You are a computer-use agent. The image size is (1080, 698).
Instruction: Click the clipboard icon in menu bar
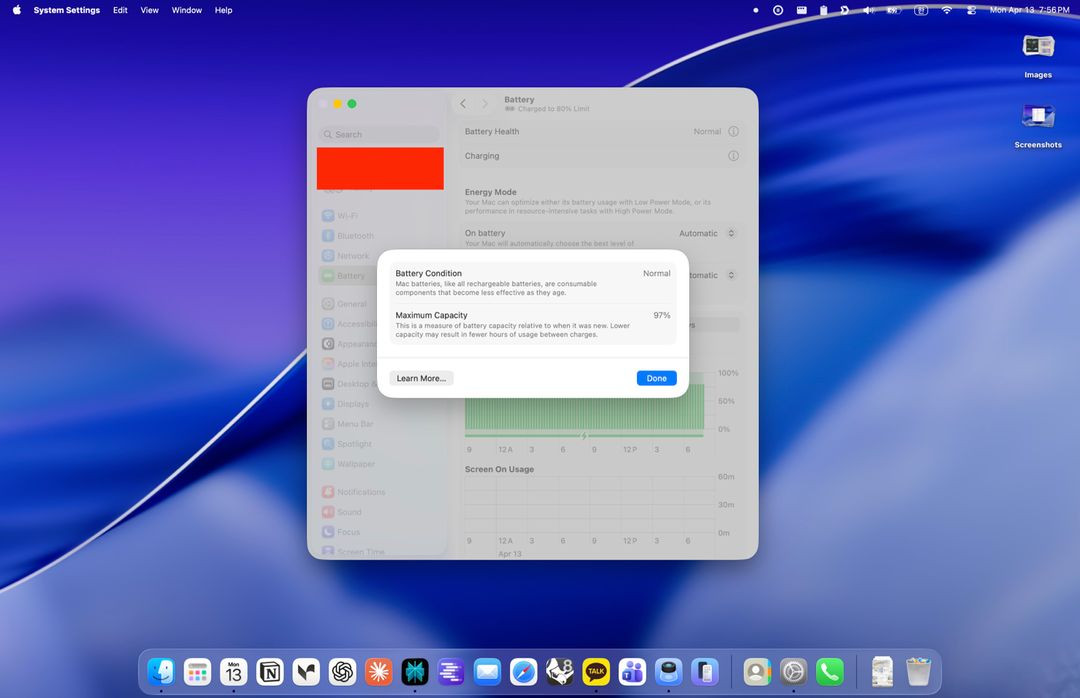point(824,10)
